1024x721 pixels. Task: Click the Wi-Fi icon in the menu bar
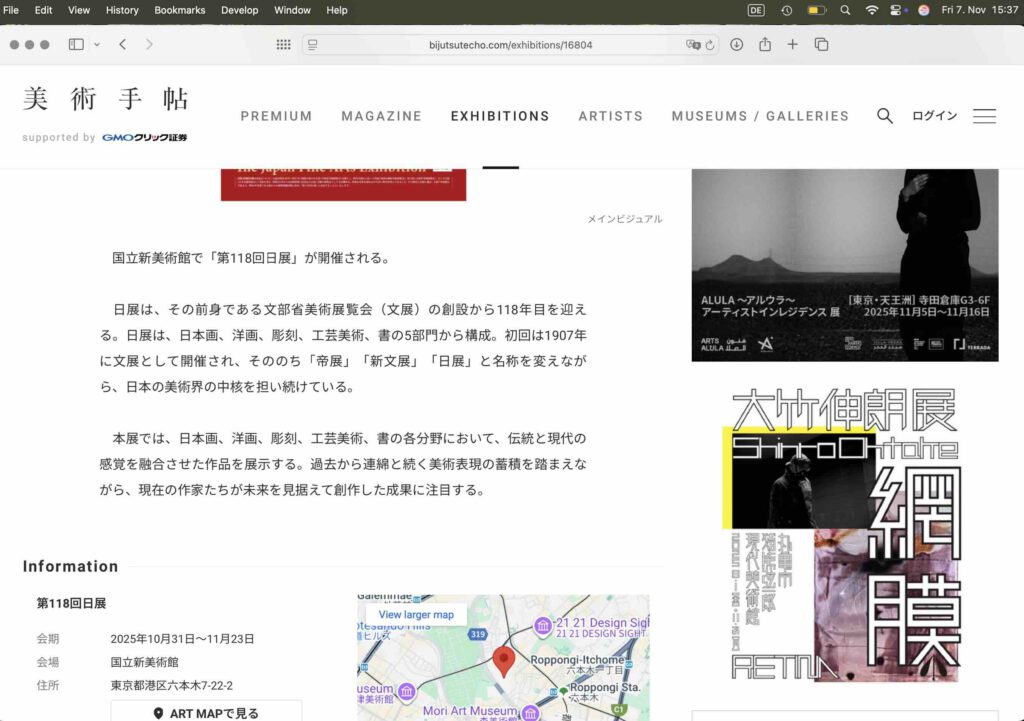click(872, 10)
